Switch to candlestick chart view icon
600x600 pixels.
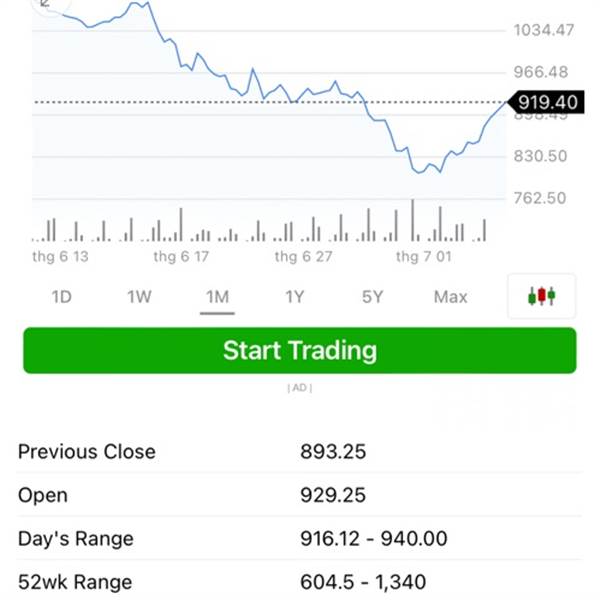point(541,296)
